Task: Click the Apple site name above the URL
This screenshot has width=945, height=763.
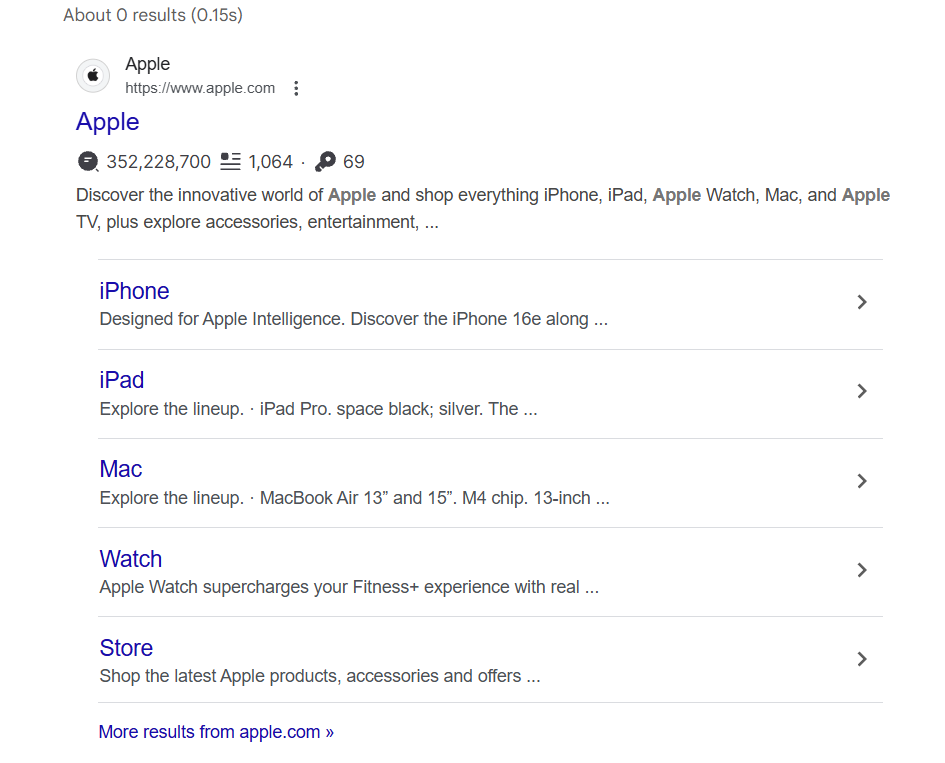Action: pos(148,64)
